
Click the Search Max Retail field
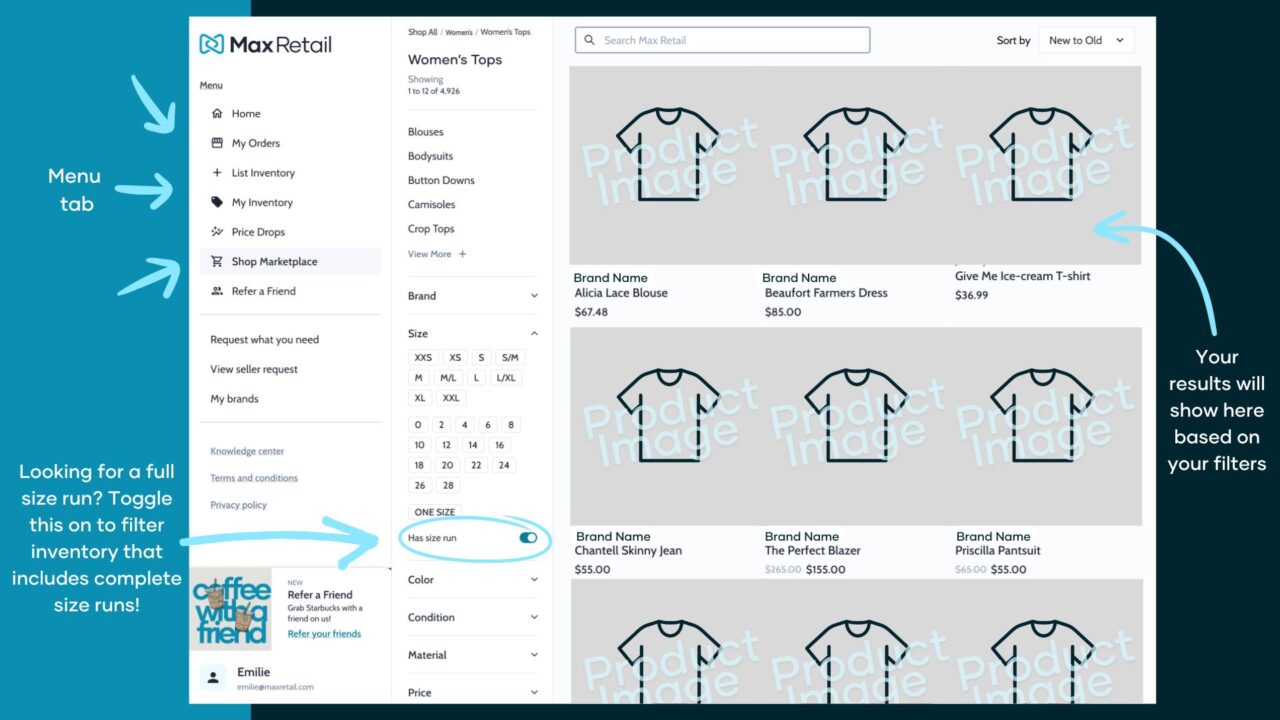click(x=722, y=40)
